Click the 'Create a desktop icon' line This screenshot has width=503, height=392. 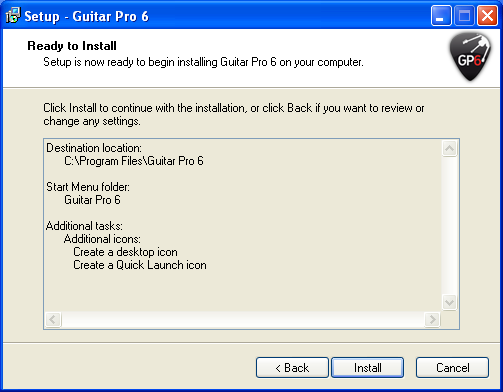click(125, 252)
